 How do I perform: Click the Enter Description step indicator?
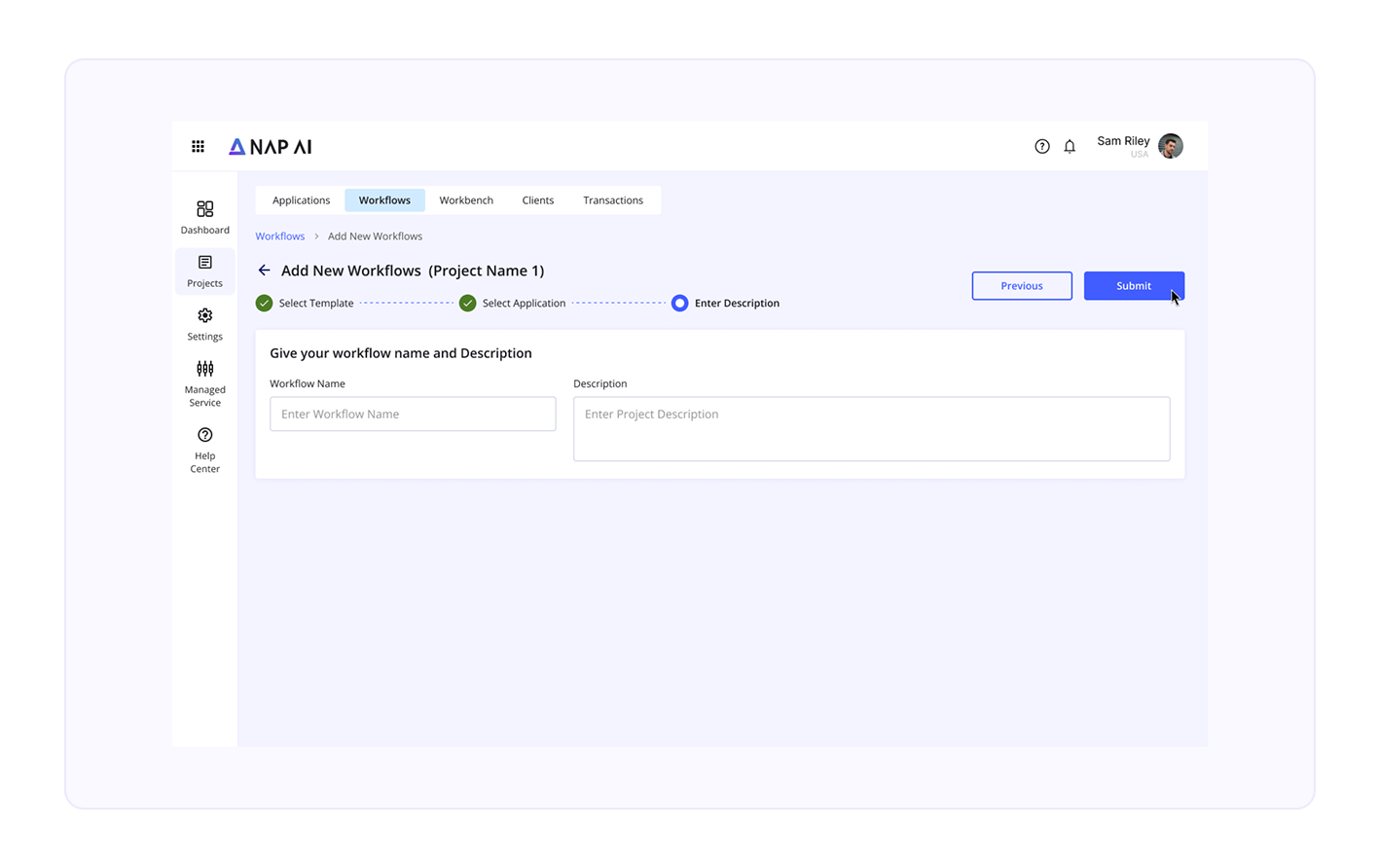tap(679, 303)
